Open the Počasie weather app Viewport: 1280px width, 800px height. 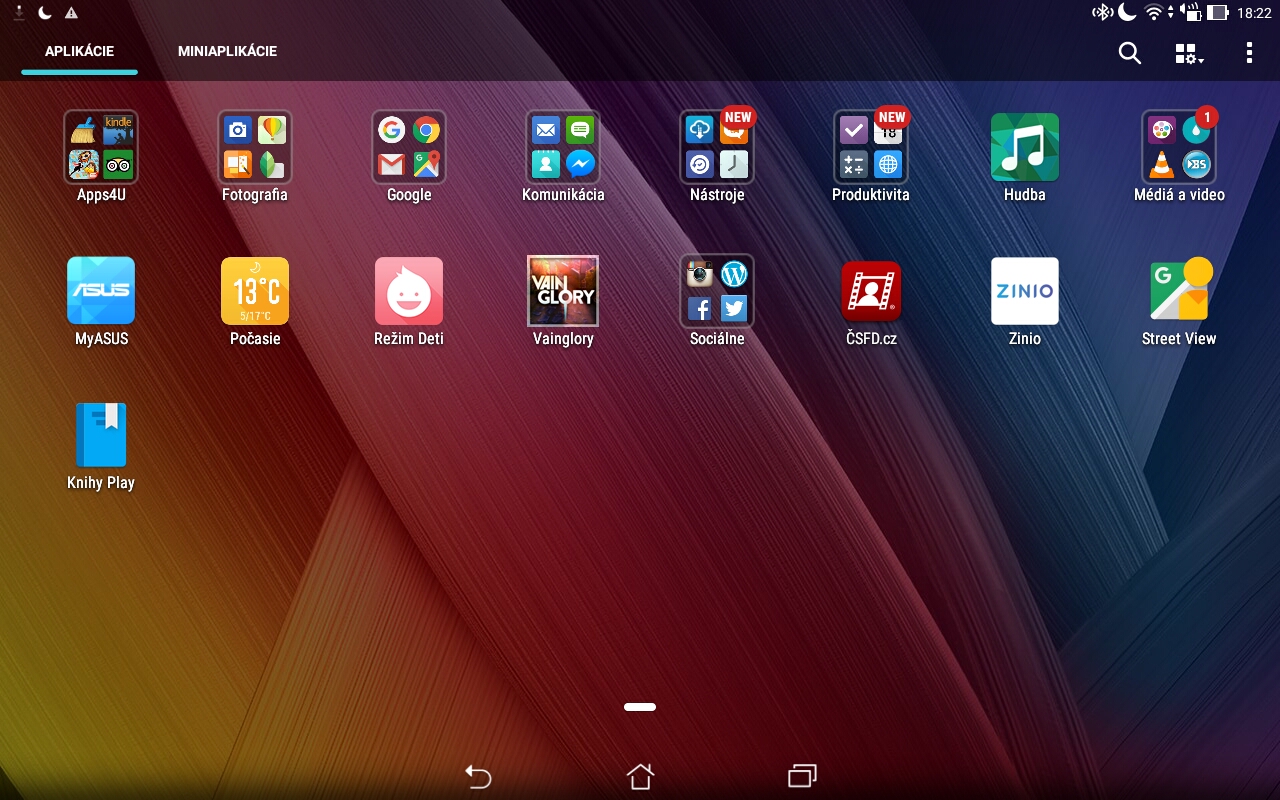click(255, 291)
